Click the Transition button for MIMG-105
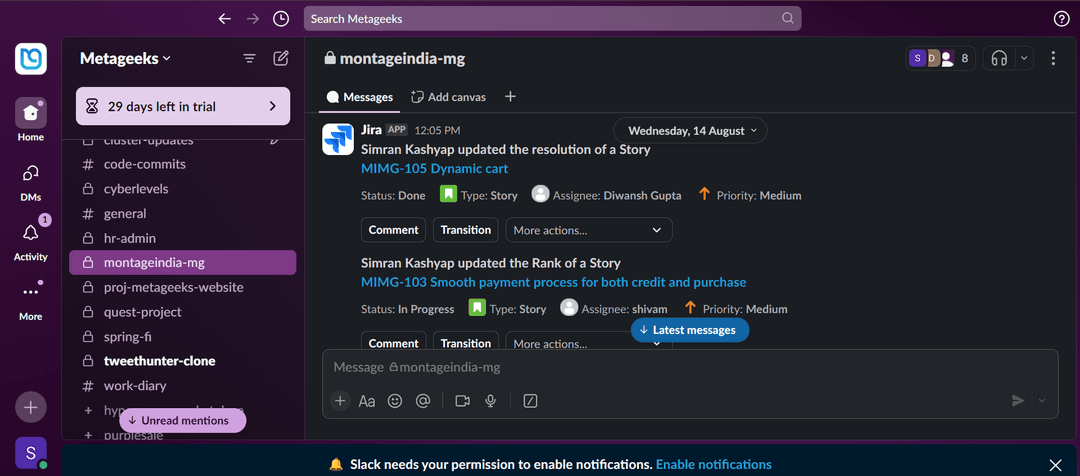 pyautogui.click(x=466, y=230)
